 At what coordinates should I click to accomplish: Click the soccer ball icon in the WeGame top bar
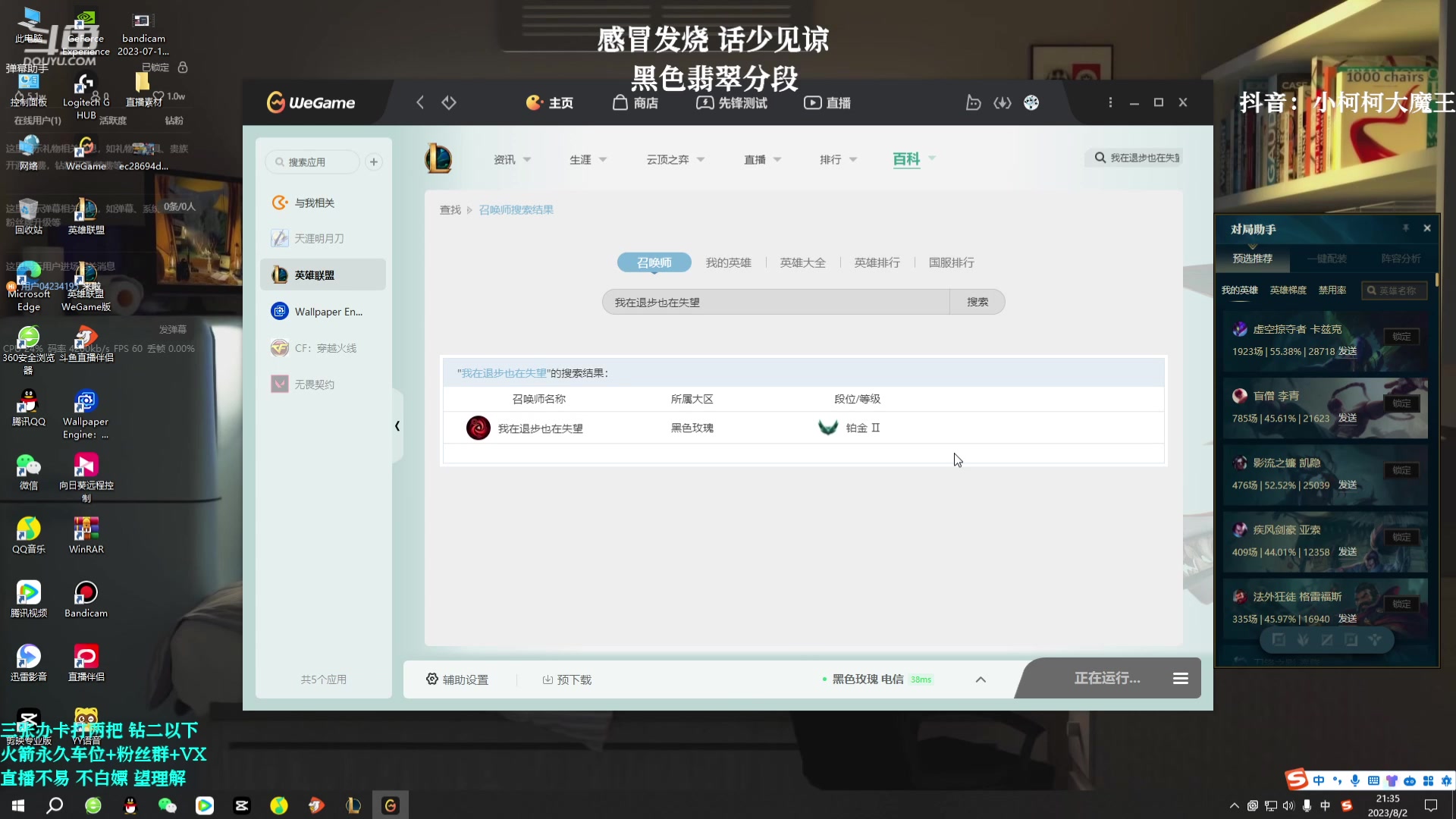pos(1031,102)
